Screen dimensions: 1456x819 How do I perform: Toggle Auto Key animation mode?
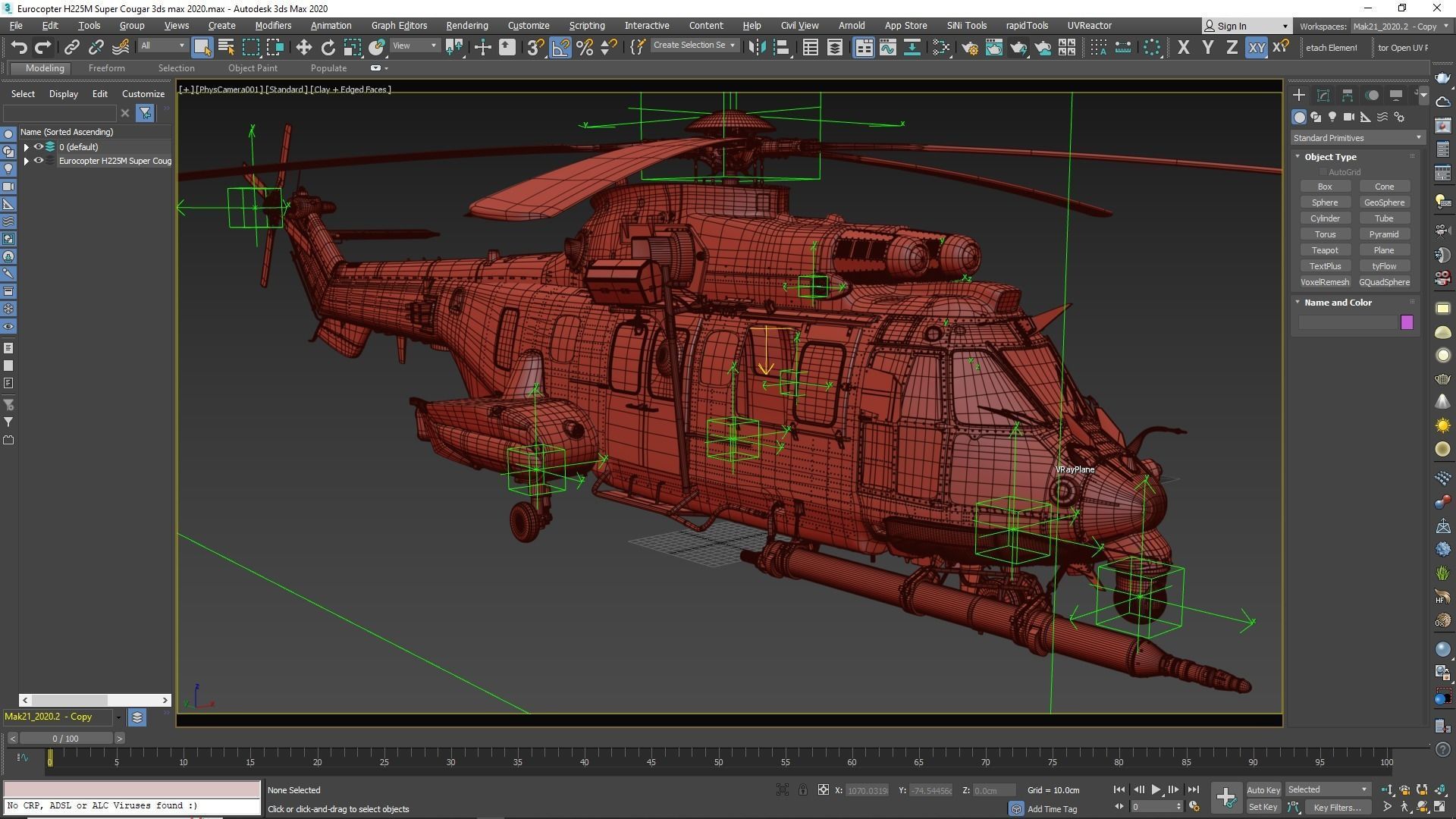1263,790
